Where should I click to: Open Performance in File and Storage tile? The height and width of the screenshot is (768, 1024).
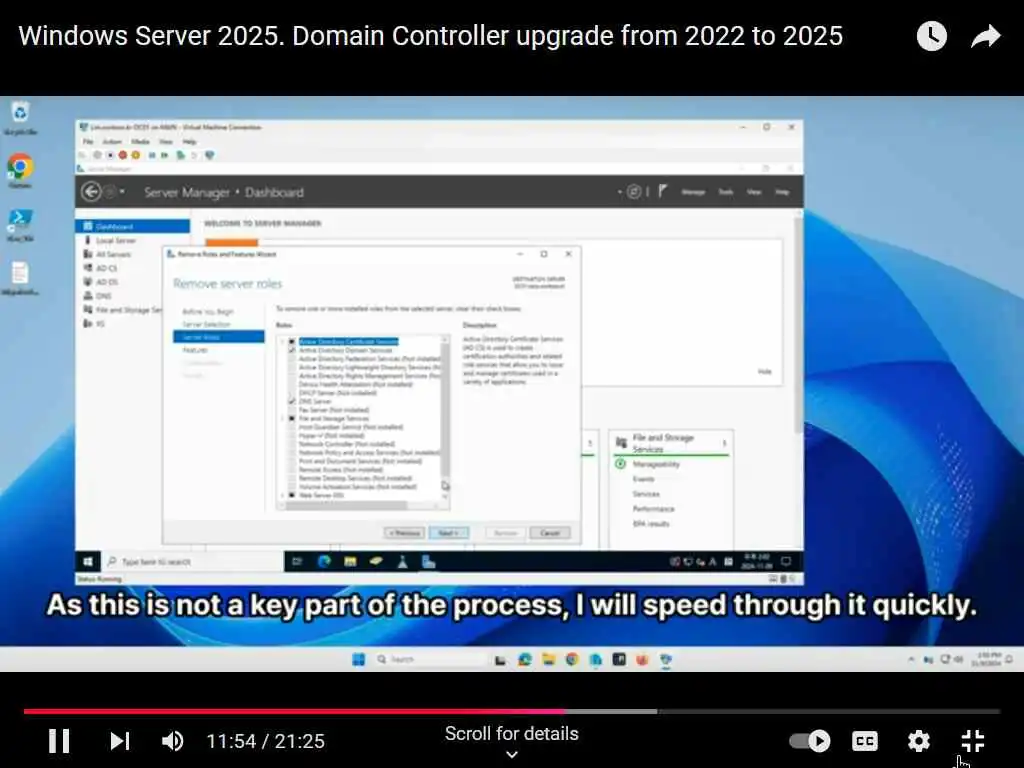pyautogui.click(x=653, y=509)
